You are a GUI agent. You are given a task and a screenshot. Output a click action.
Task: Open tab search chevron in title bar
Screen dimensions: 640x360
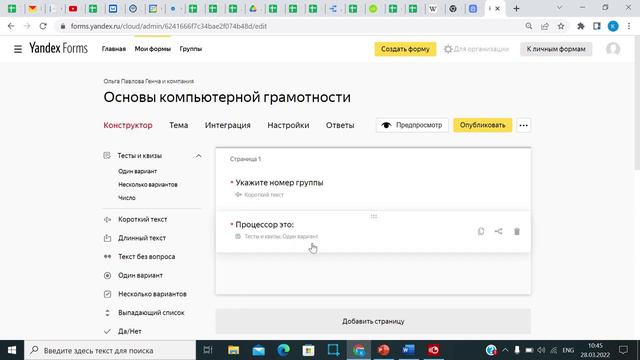tap(559, 8)
